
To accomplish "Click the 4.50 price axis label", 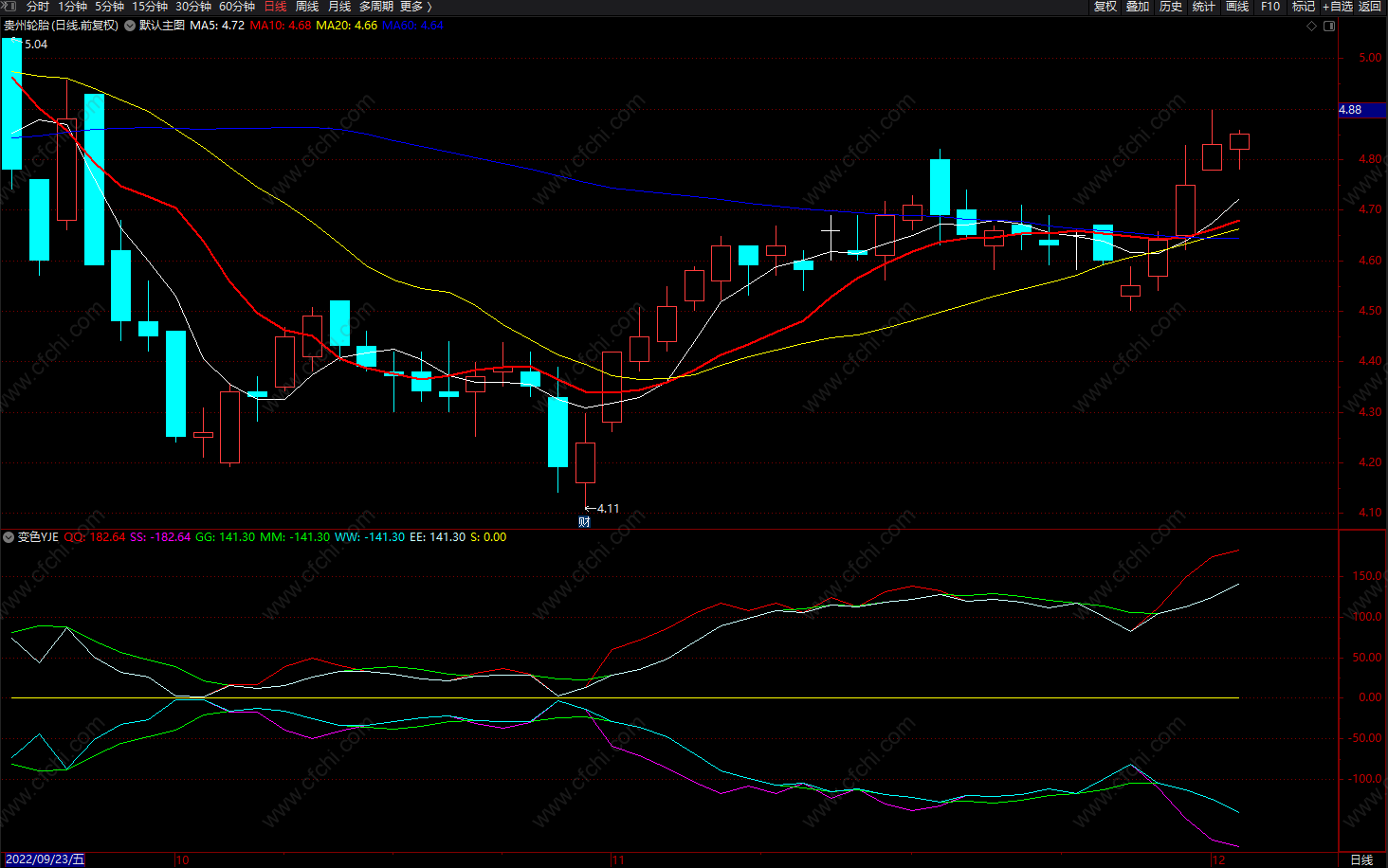I will pyautogui.click(x=1370, y=311).
